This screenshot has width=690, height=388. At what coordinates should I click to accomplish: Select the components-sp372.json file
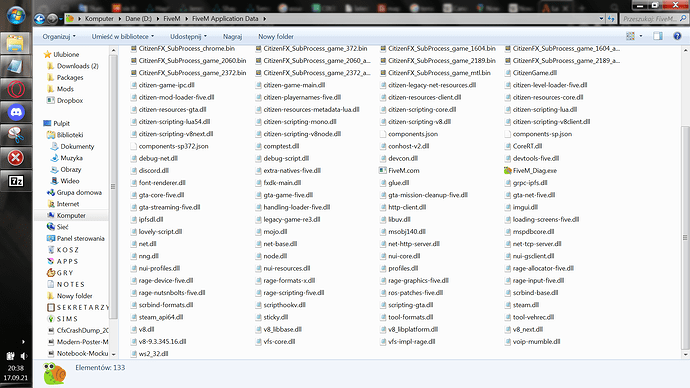pyautogui.click(x=173, y=146)
